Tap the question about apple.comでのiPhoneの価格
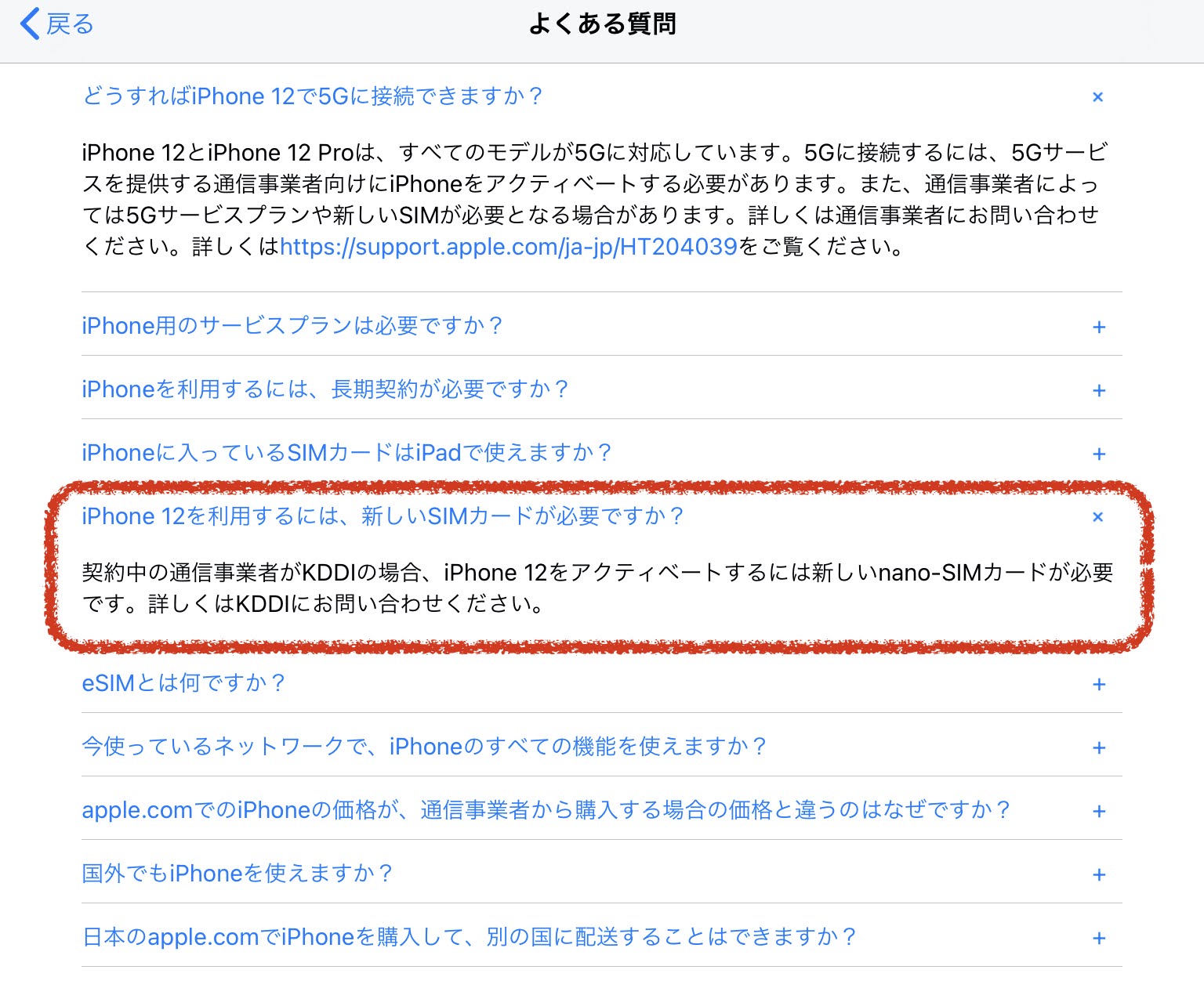 (x=546, y=810)
